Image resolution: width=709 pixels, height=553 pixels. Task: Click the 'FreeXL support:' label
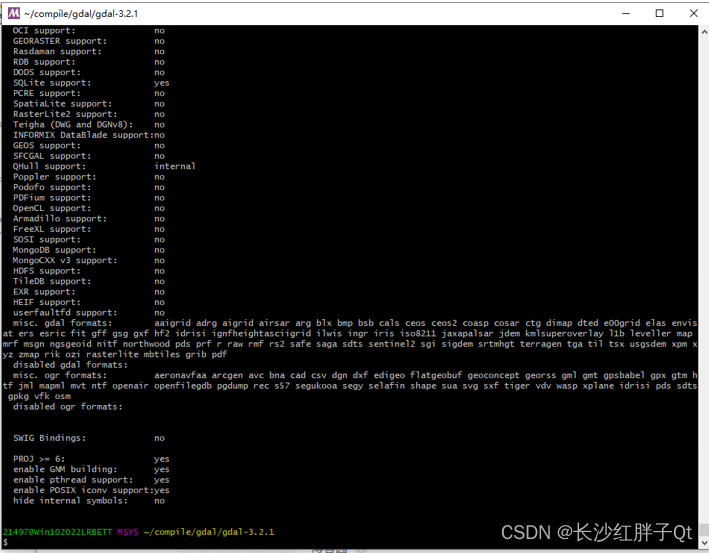click(52, 229)
